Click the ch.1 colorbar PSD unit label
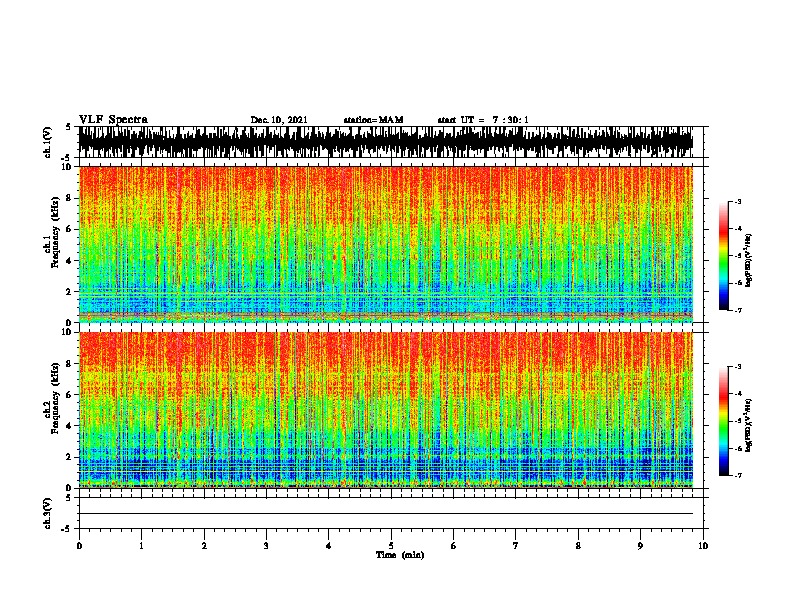Image resolution: width=792 pixels, height=612 pixels. 749,260
